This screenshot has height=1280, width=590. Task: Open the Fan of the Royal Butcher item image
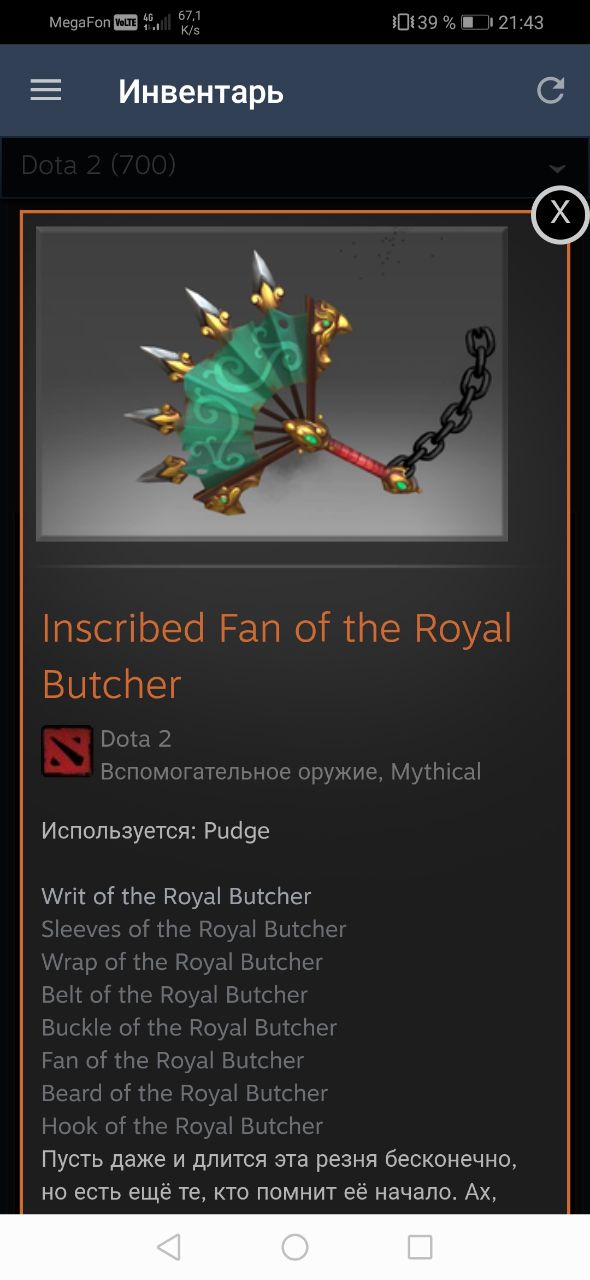pyautogui.click(x=272, y=384)
